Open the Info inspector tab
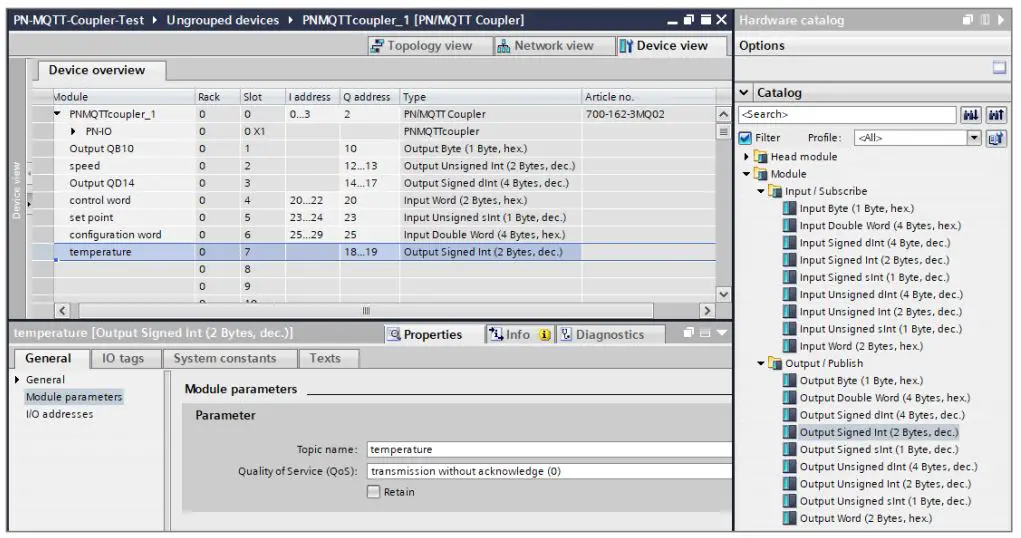Viewport: 1021px width, 538px height. coord(519,334)
